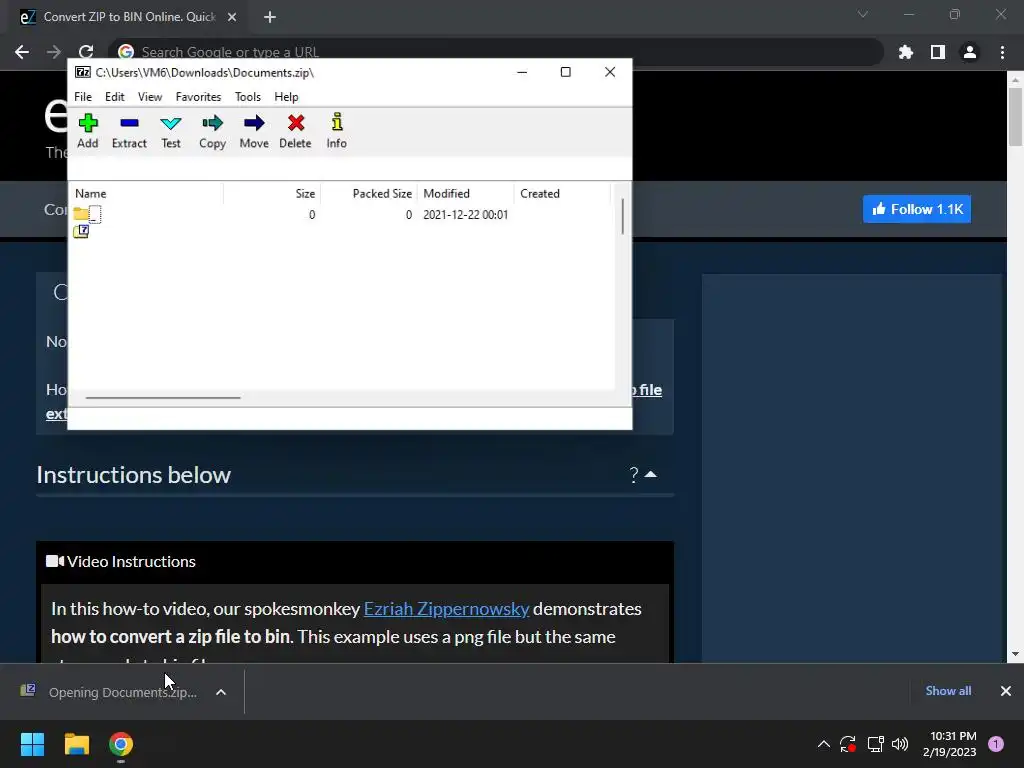Open the Chrome profile avatar
The width and height of the screenshot is (1024, 768).
pos(970,52)
